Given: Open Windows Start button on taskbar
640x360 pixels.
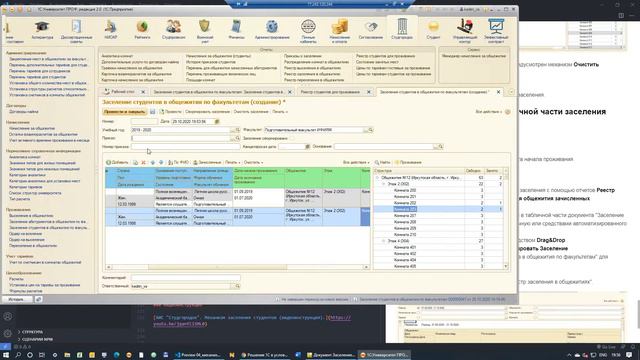Looking at the screenshot, I should tap(6, 355).
